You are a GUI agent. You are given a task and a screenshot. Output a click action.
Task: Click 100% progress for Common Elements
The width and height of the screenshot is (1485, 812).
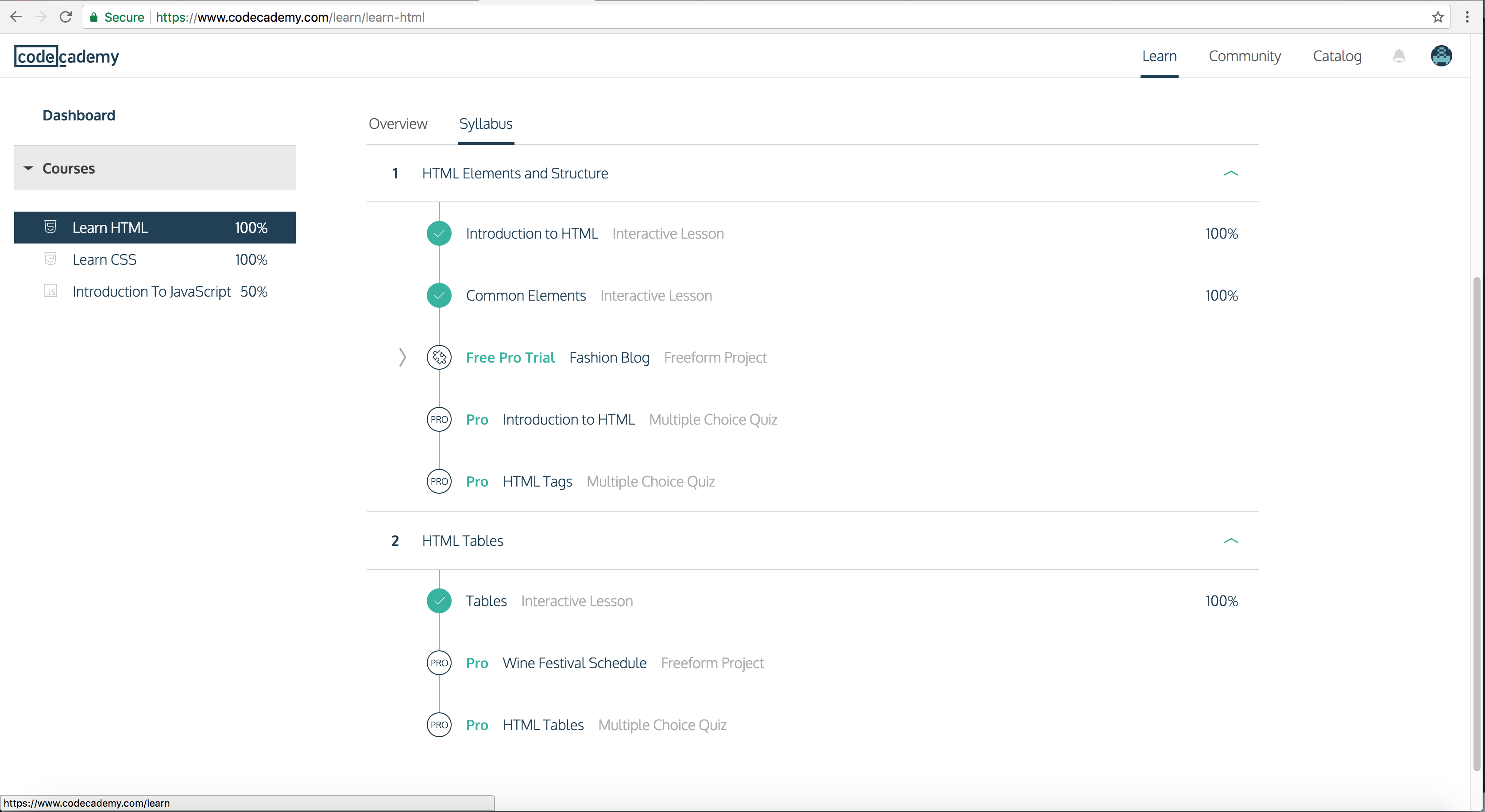tap(1221, 296)
